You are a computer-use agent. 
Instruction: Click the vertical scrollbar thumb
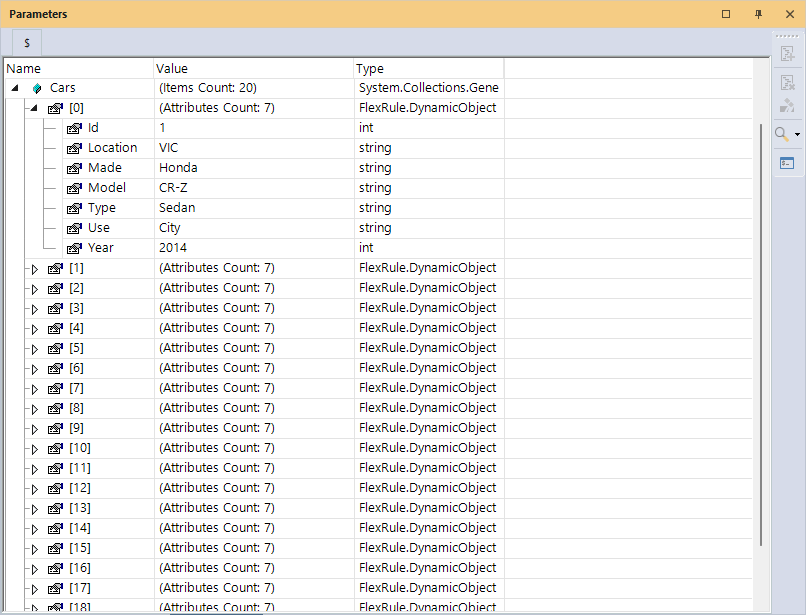click(x=761, y=335)
